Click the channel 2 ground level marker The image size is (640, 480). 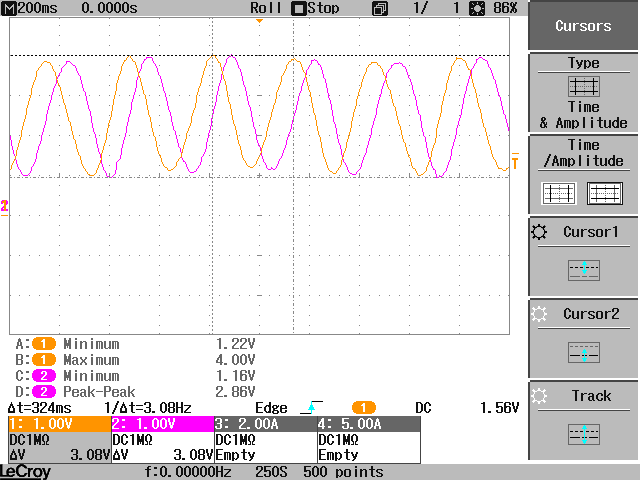click(4, 207)
